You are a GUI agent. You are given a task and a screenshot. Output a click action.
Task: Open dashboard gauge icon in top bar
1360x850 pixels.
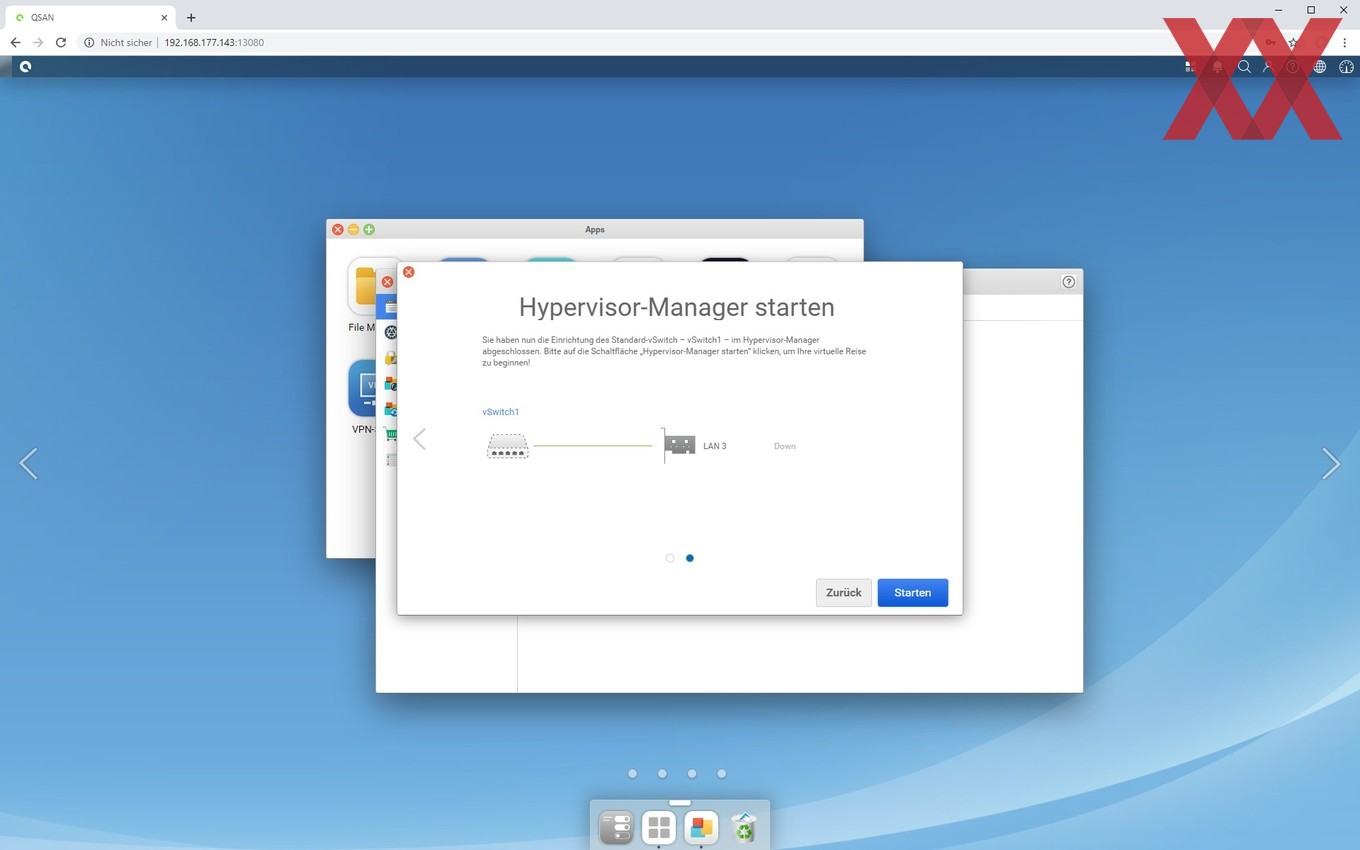tap(1346, 67)
